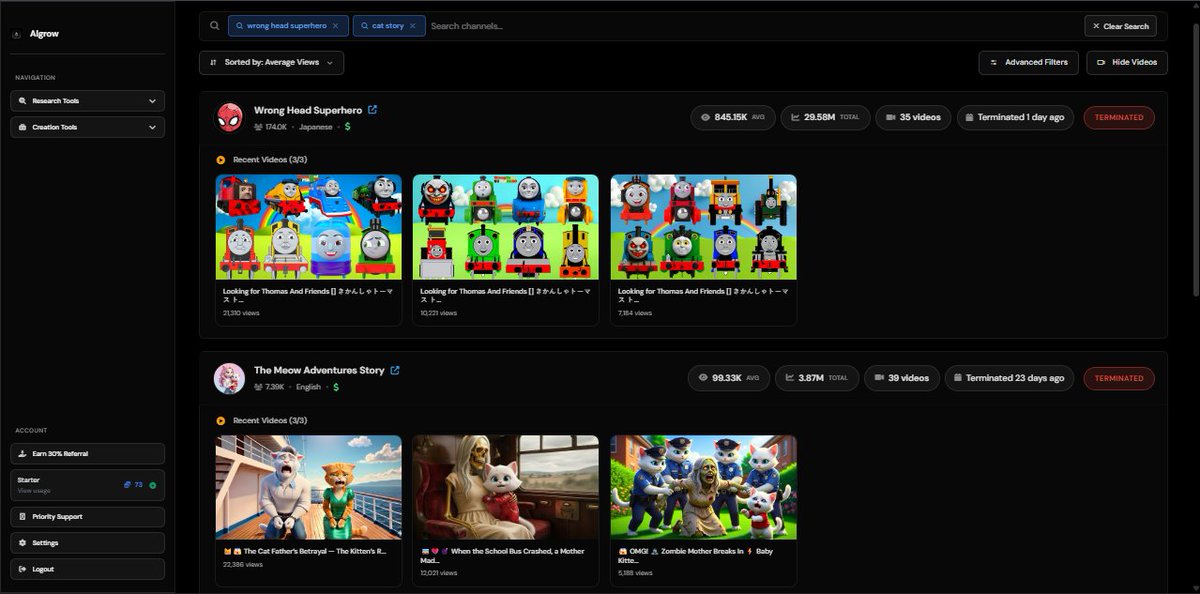This screenshot has width=1200, height=594.
Task: Click the Terminated 23 days ago badge
Action: 1010,378
